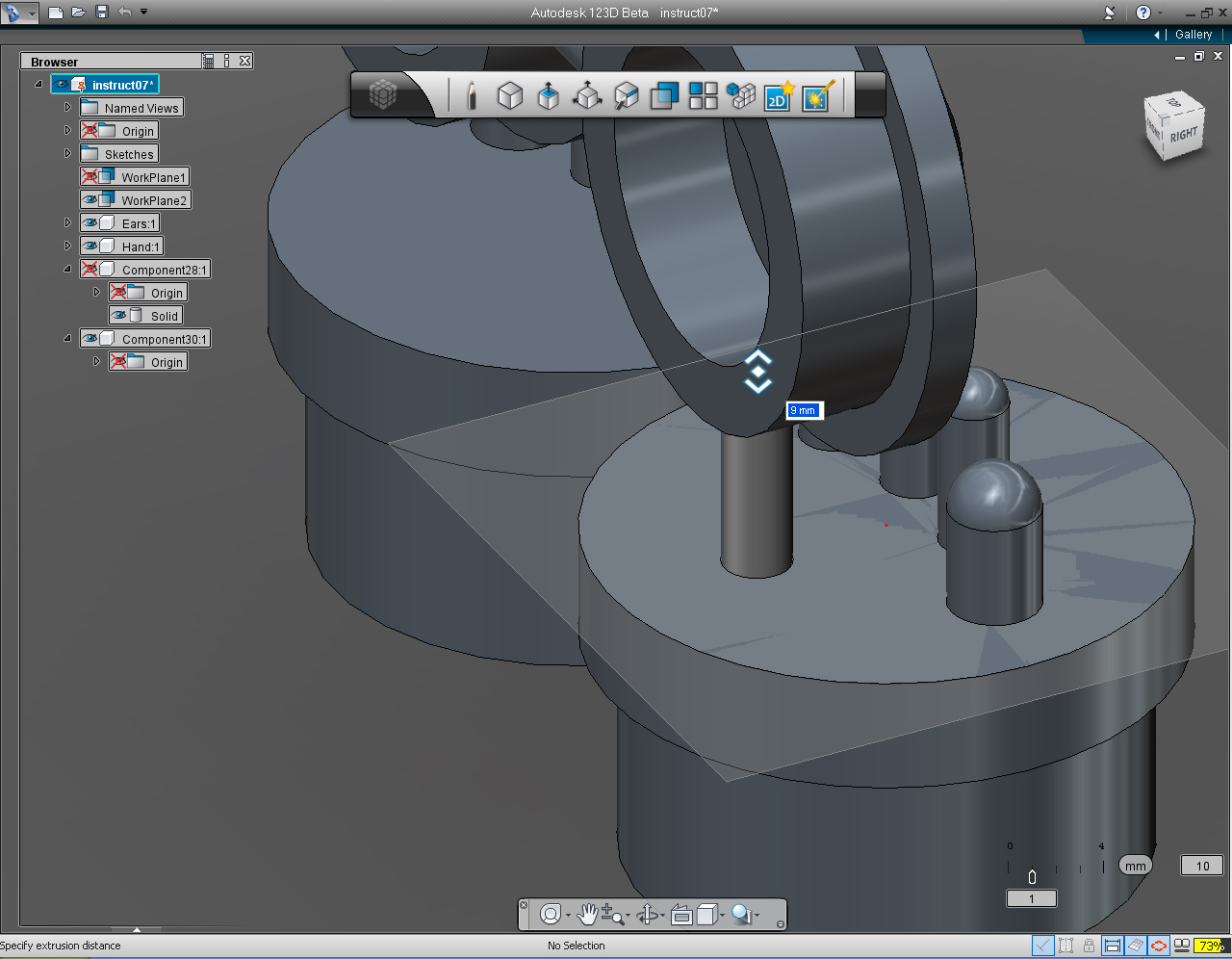Show hidden WorkPlane1
The width and height of the screenshot is (1232, 959).
tap(90, 177)
